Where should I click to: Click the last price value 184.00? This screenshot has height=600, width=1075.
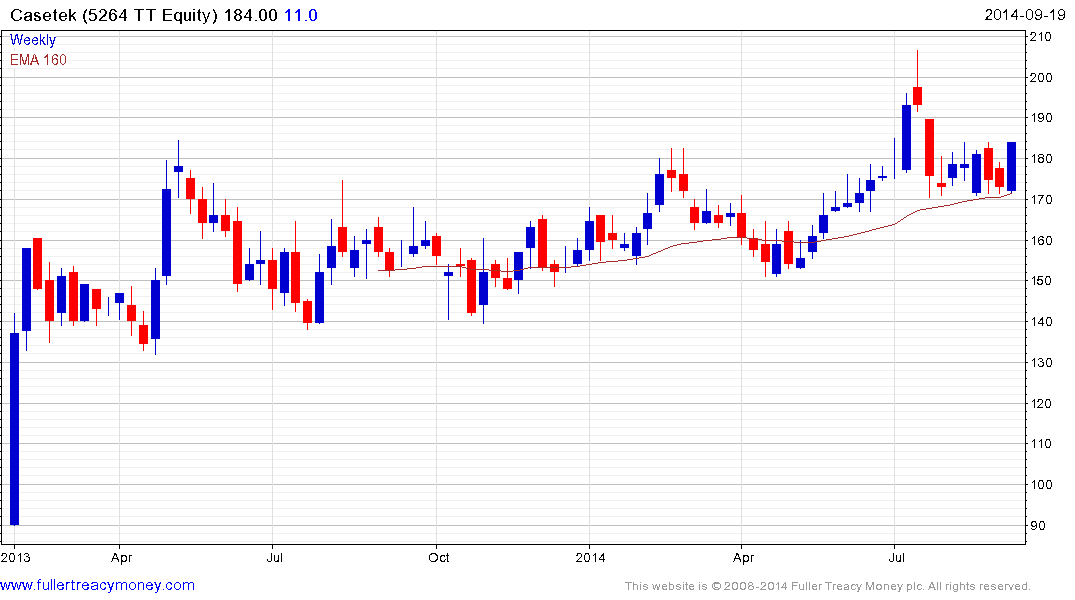click(x=251, y=15)
